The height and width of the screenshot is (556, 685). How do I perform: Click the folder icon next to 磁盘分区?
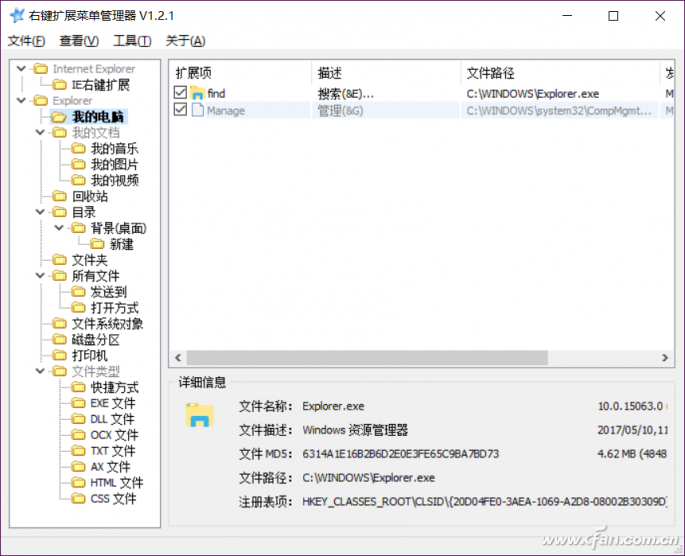[x=60, y=340]
